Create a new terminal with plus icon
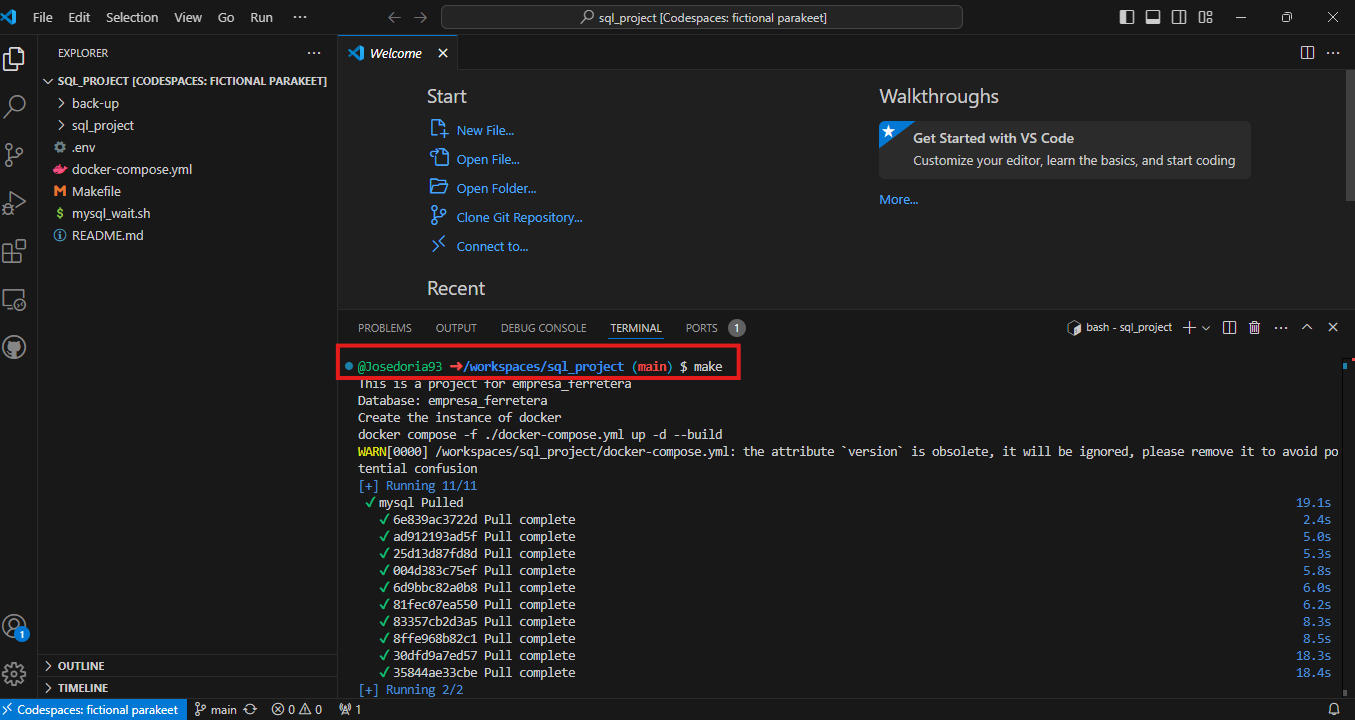The image size is (1355, 720). [1189, 327]
